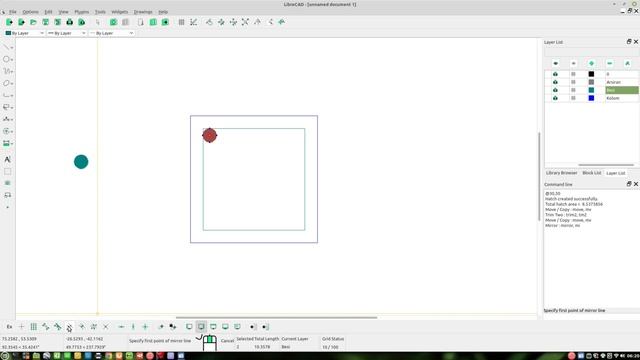Toggle visibility of layer 0
This screenshot has width=640, height=360.
(x=555, y=74)
